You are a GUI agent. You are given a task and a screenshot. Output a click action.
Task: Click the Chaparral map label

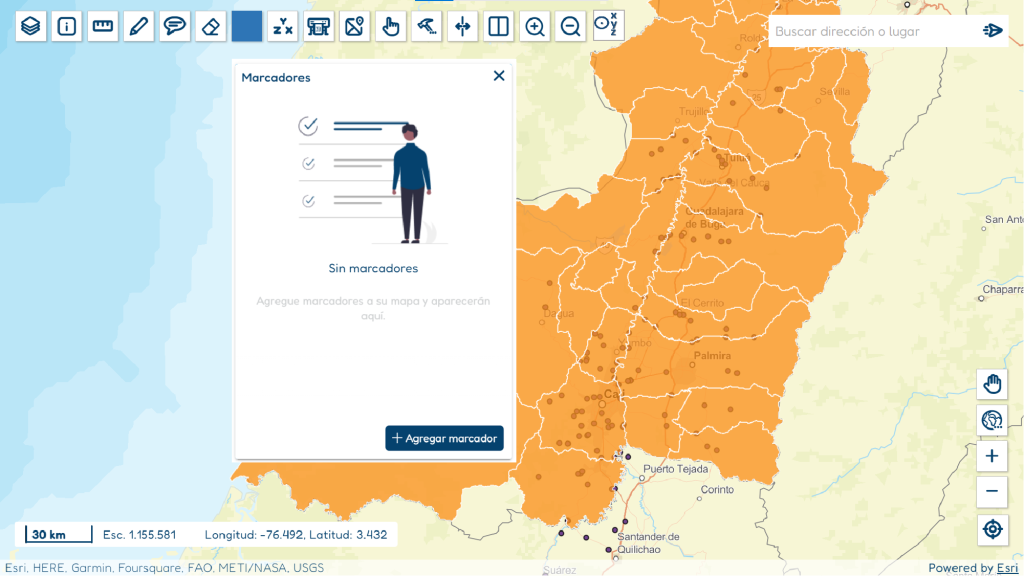pyautogui.click(x=1003, y=289)
